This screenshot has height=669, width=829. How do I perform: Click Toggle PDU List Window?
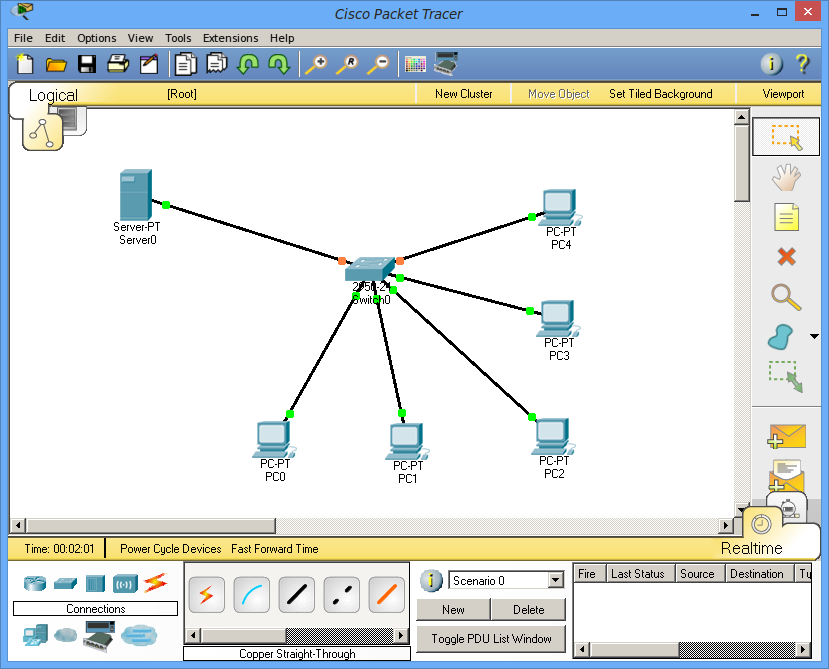[x=491, y=639]
